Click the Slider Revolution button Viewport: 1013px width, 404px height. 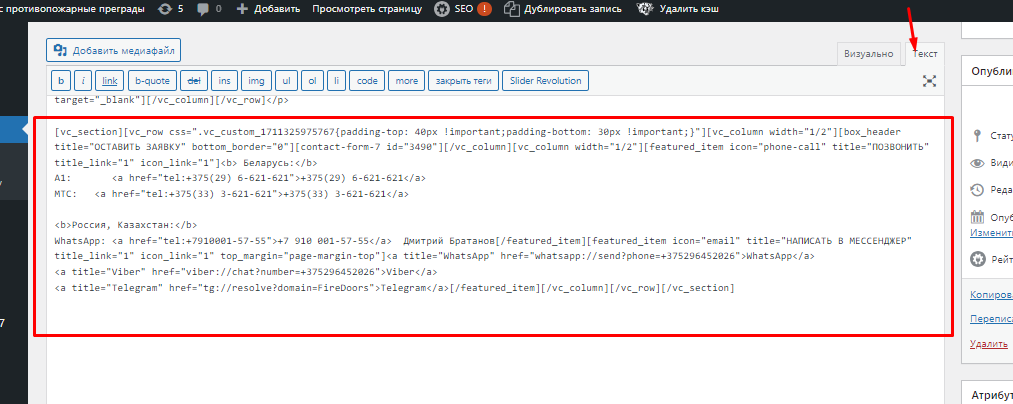[x=545, y=81]
